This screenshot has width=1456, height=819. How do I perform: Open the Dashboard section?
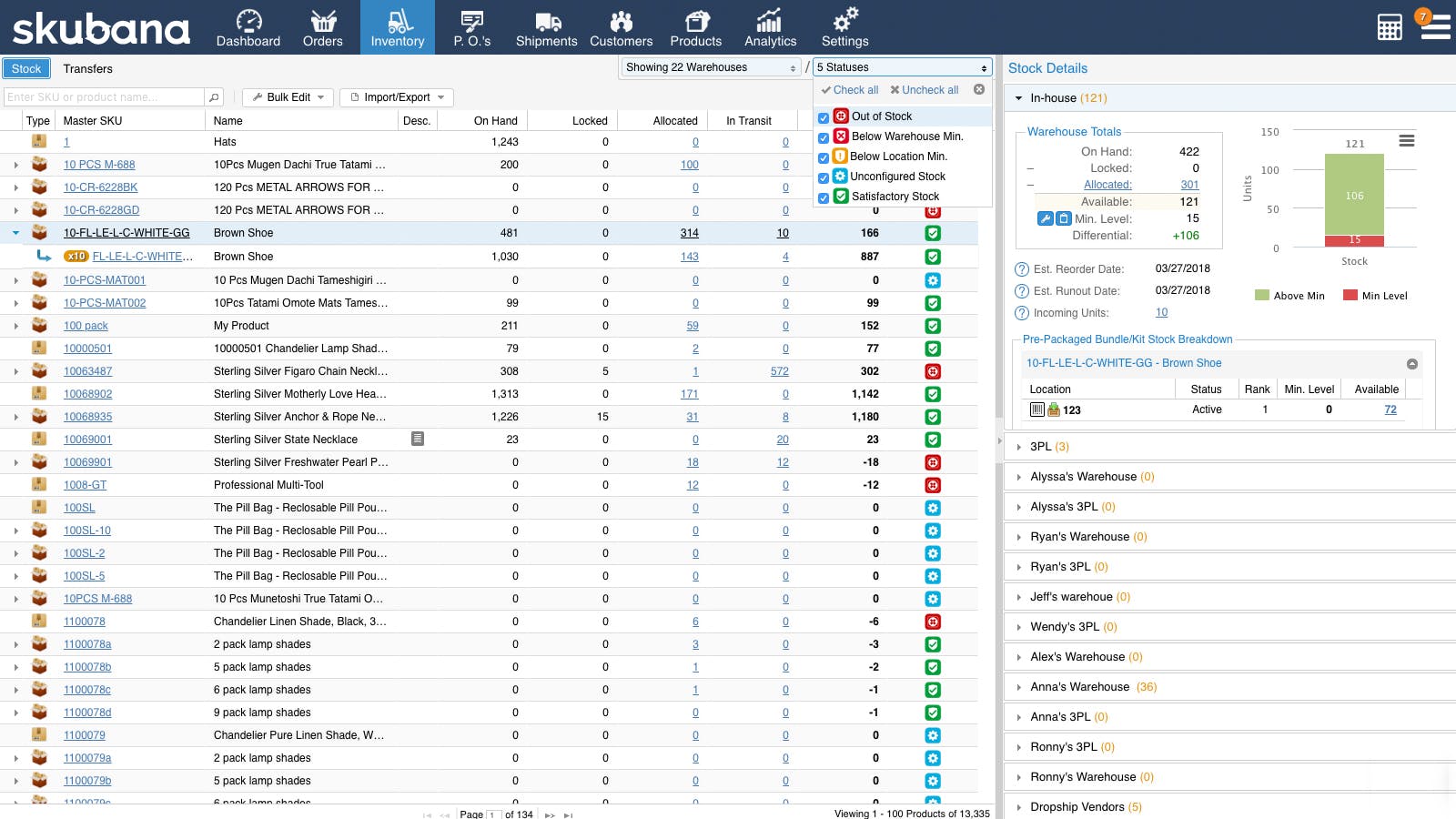(x=248, y=27)
